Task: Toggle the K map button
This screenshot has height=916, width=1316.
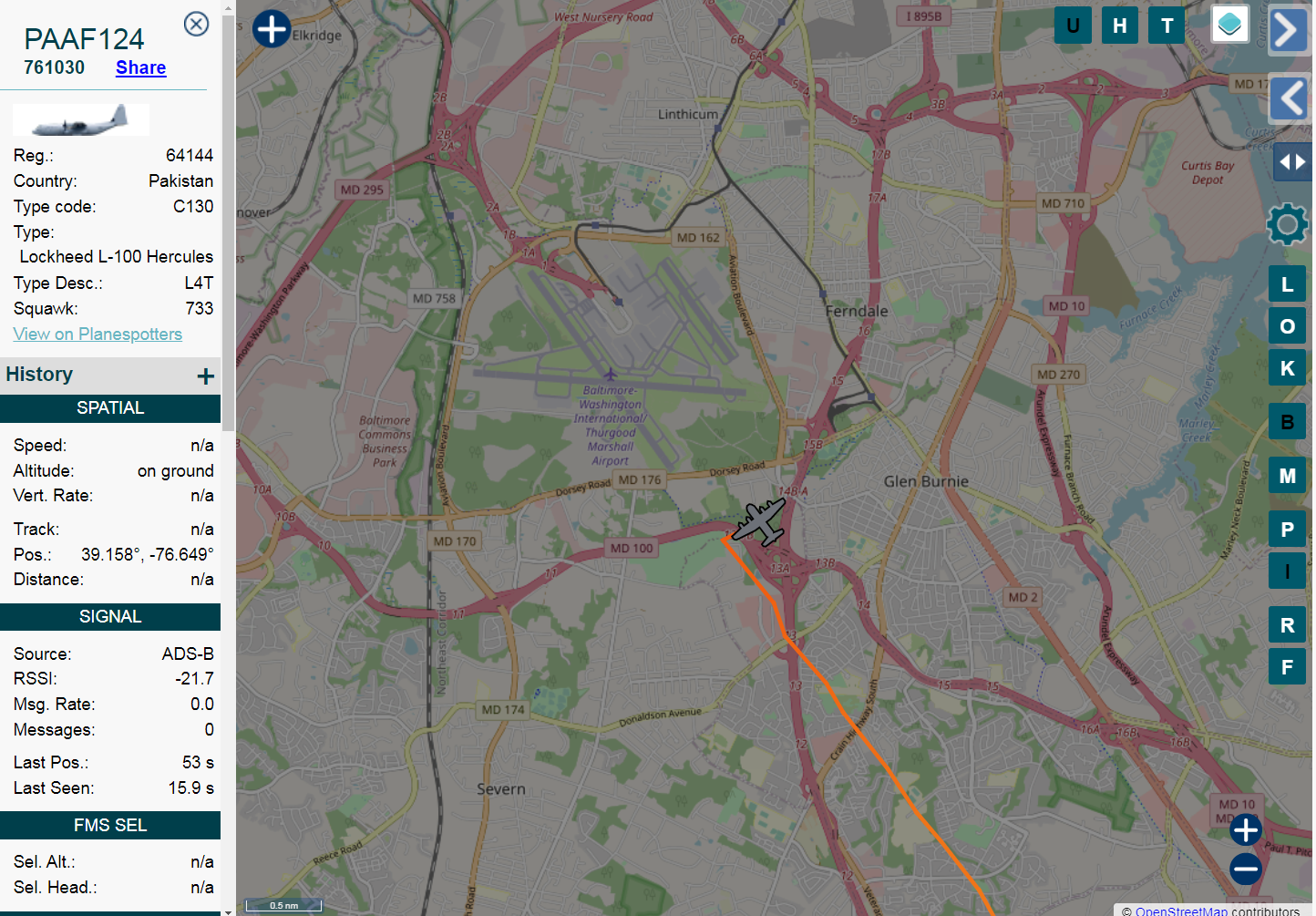Action: click(x=1287, y=368)
